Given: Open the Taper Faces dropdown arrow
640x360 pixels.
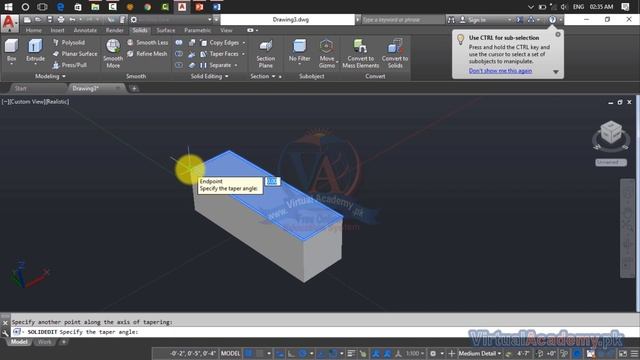Looking at the screenshot, I should pos(244,54).
